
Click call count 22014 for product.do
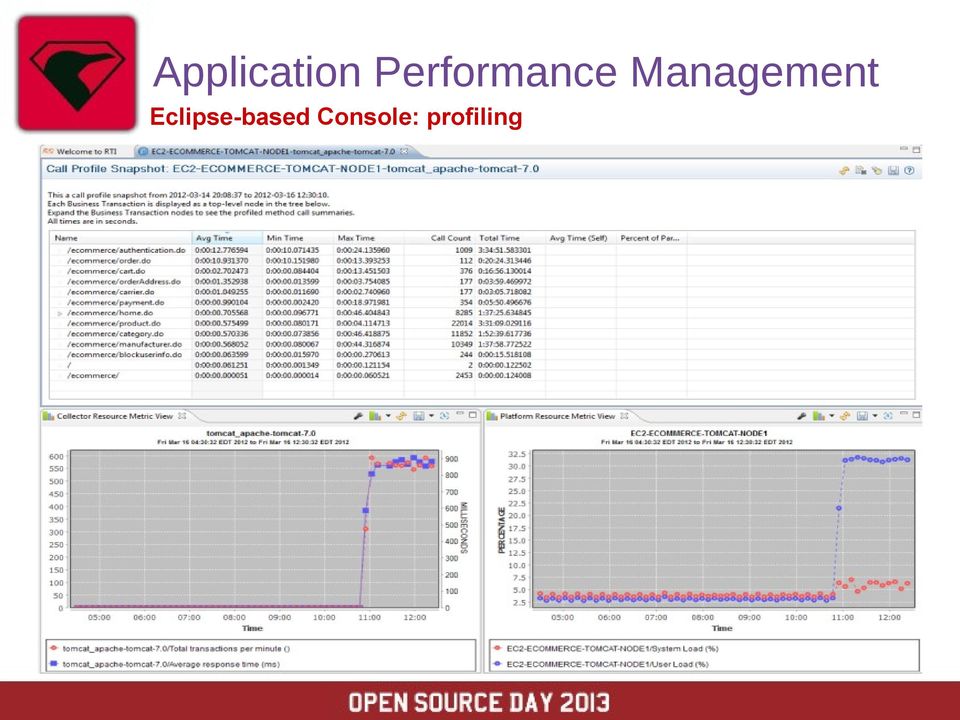pyautogui.click(x=462, y=323)
